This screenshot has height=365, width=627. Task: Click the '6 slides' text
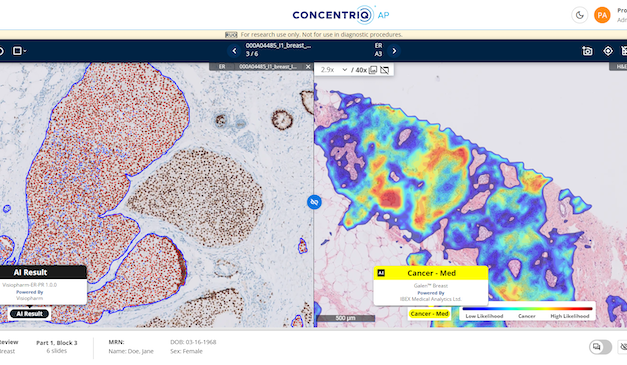pyautogui.click(x=57, y=351)
